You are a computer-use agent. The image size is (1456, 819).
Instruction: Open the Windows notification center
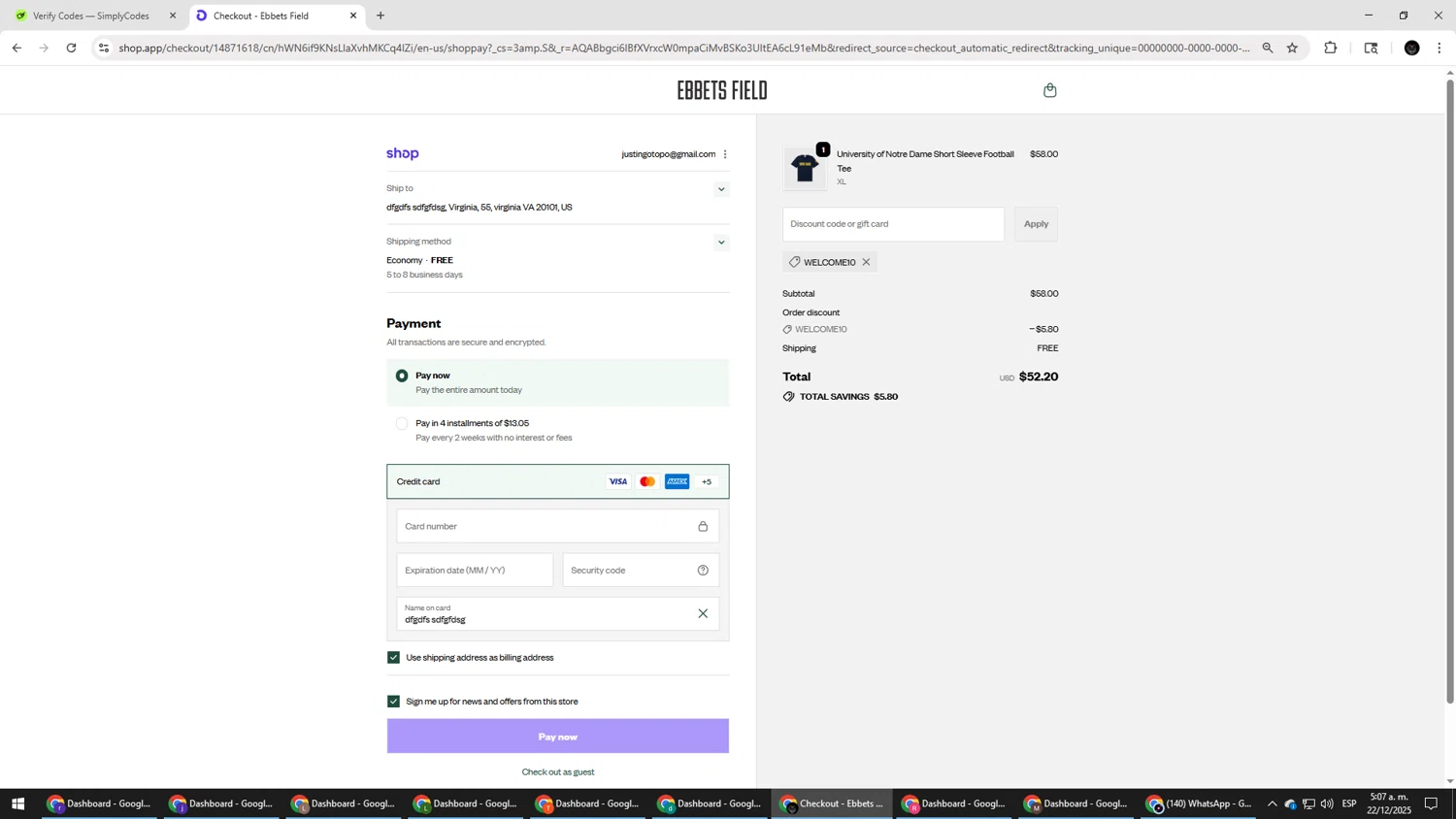[1431, 803]
